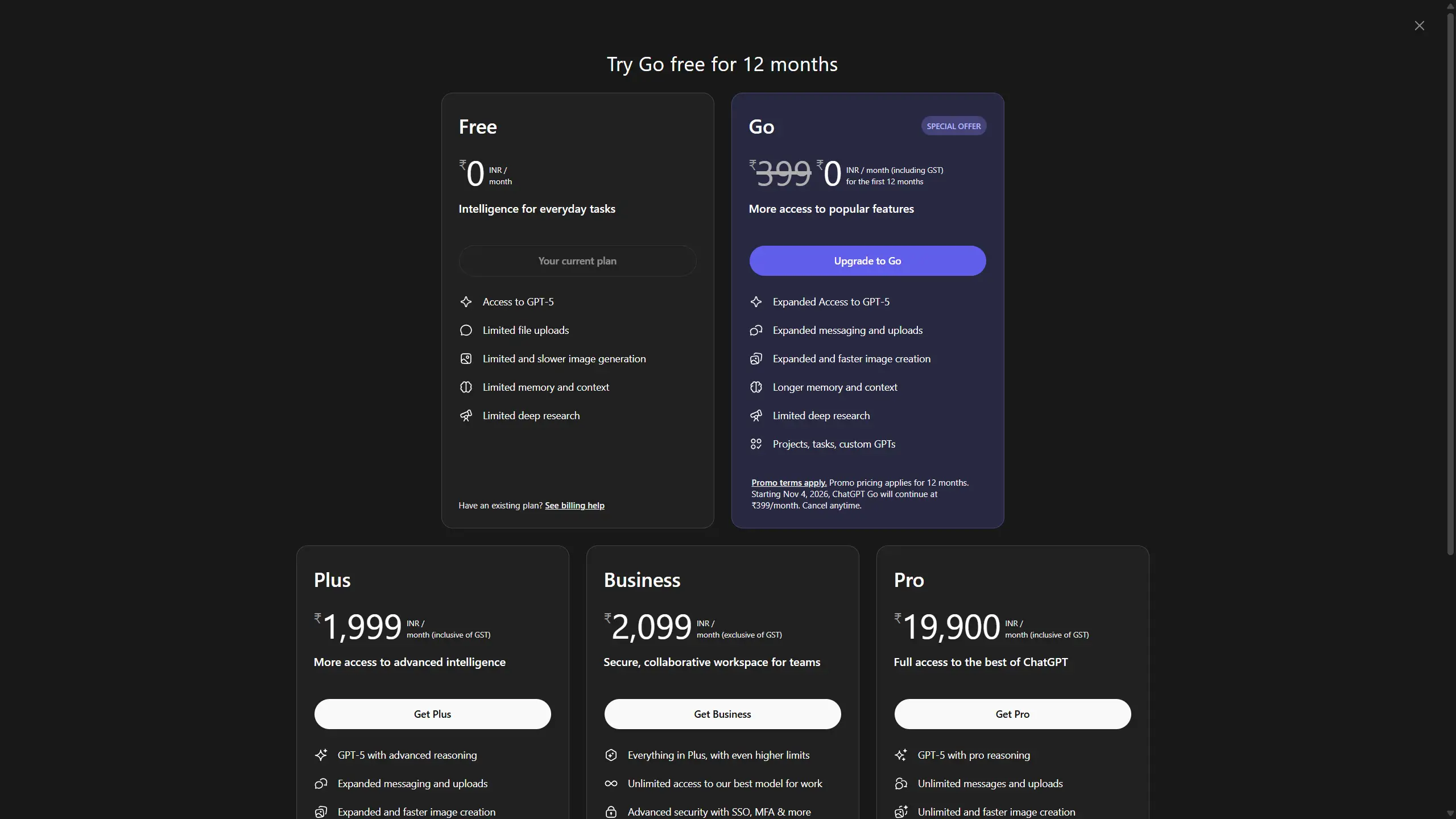This screenshot has width=1456, height=819.
Task: Click the Upgrade to Go button
Action: pos(867,261)
